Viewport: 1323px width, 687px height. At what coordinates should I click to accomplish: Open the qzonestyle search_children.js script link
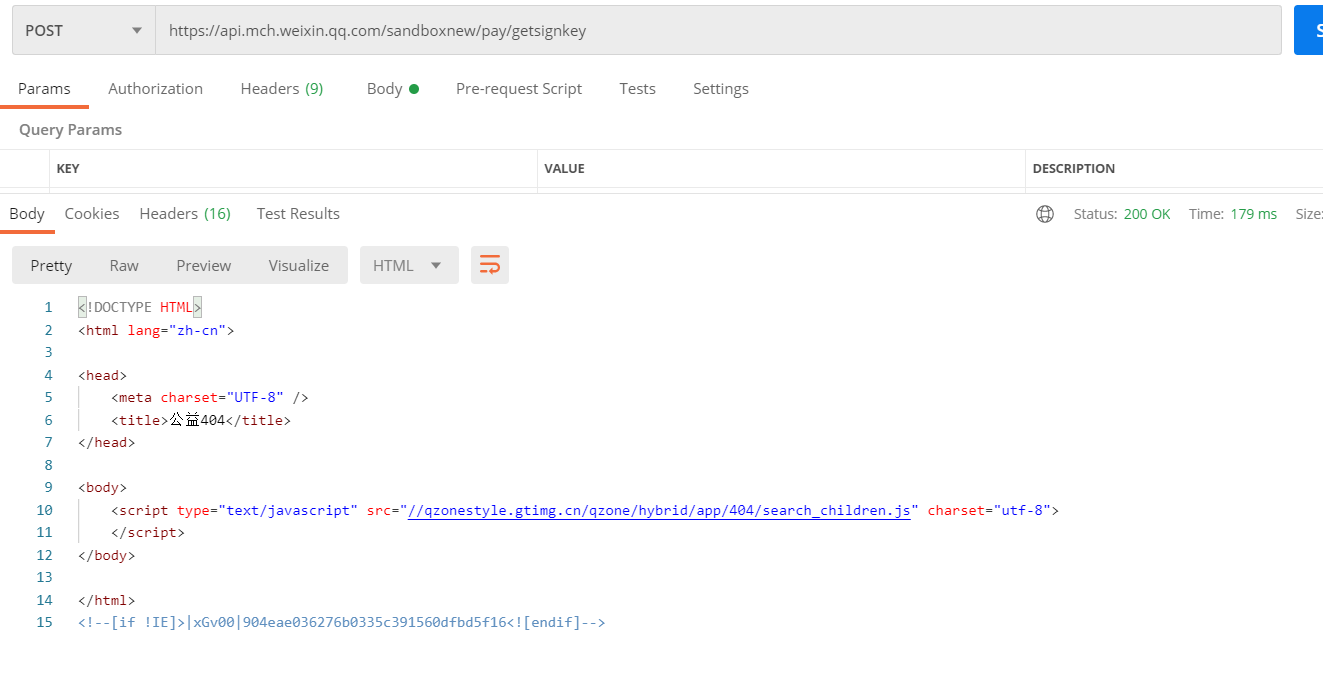(x=659, y=510)
